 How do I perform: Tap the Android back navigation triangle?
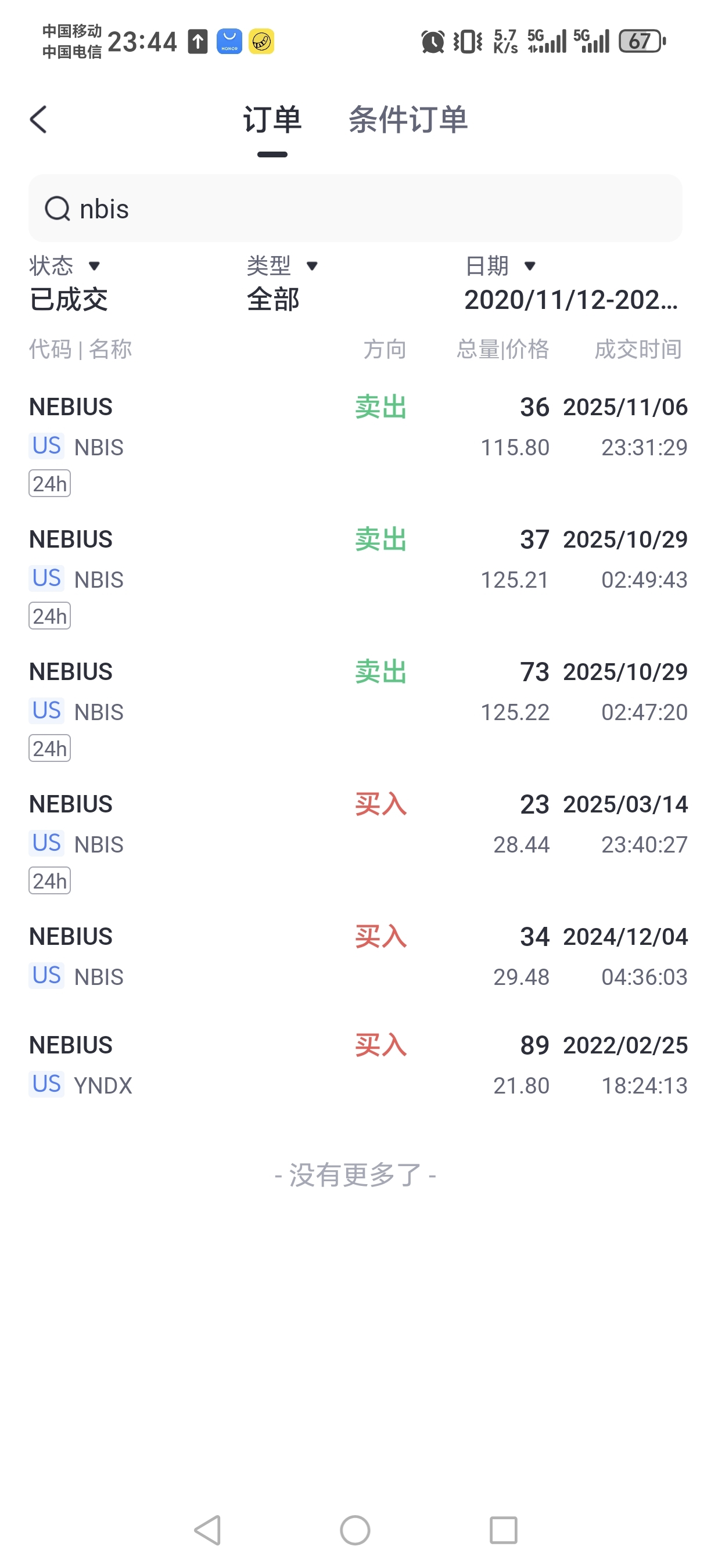(207, 1530)
